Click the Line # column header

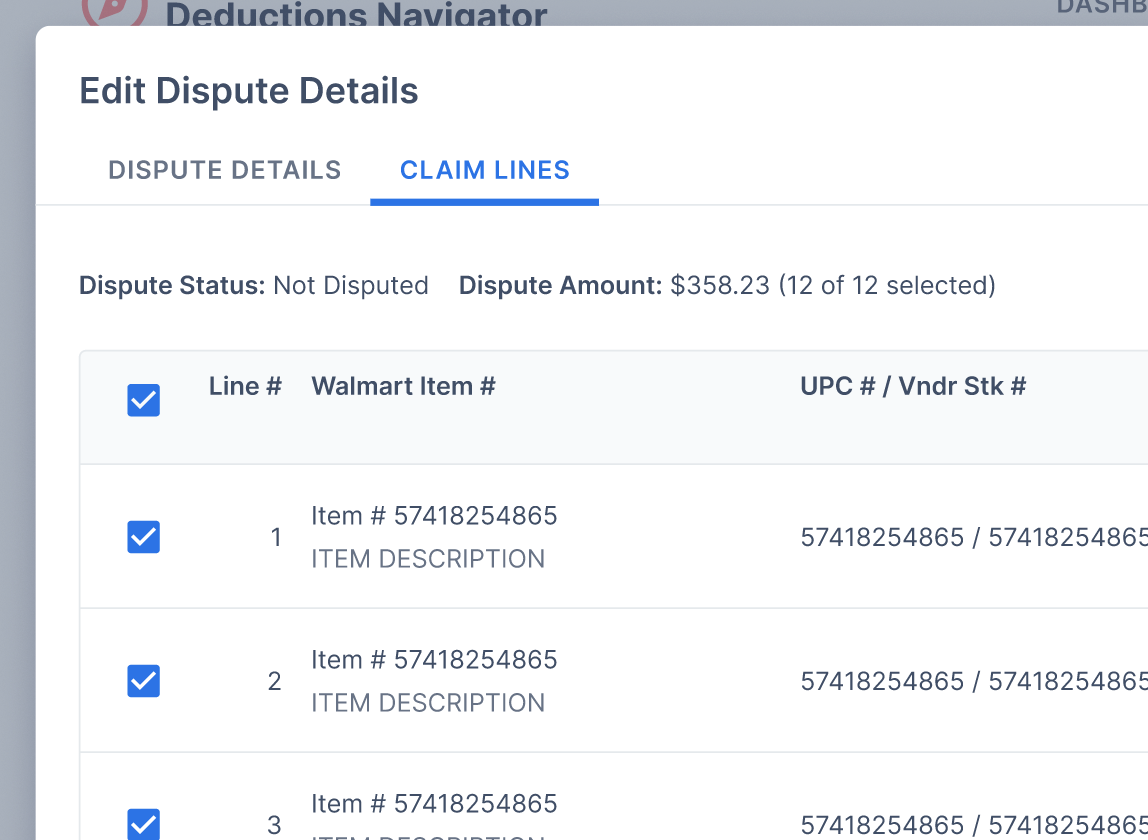click(x=244, y=386)
